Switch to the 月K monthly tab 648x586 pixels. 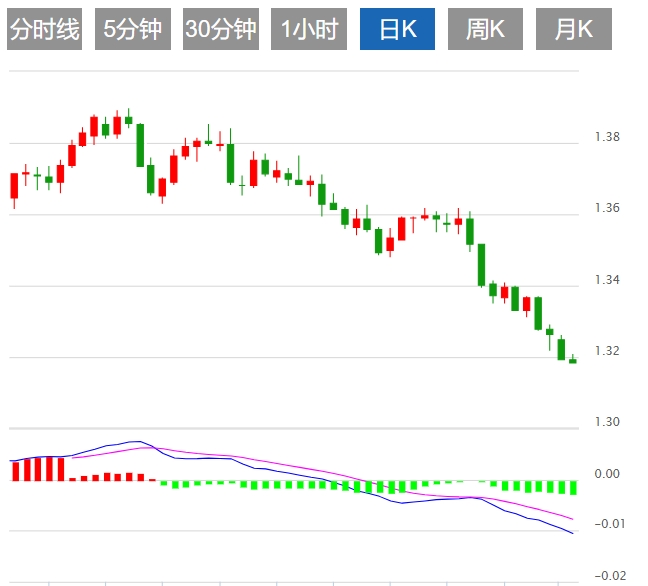coord(574,29)
